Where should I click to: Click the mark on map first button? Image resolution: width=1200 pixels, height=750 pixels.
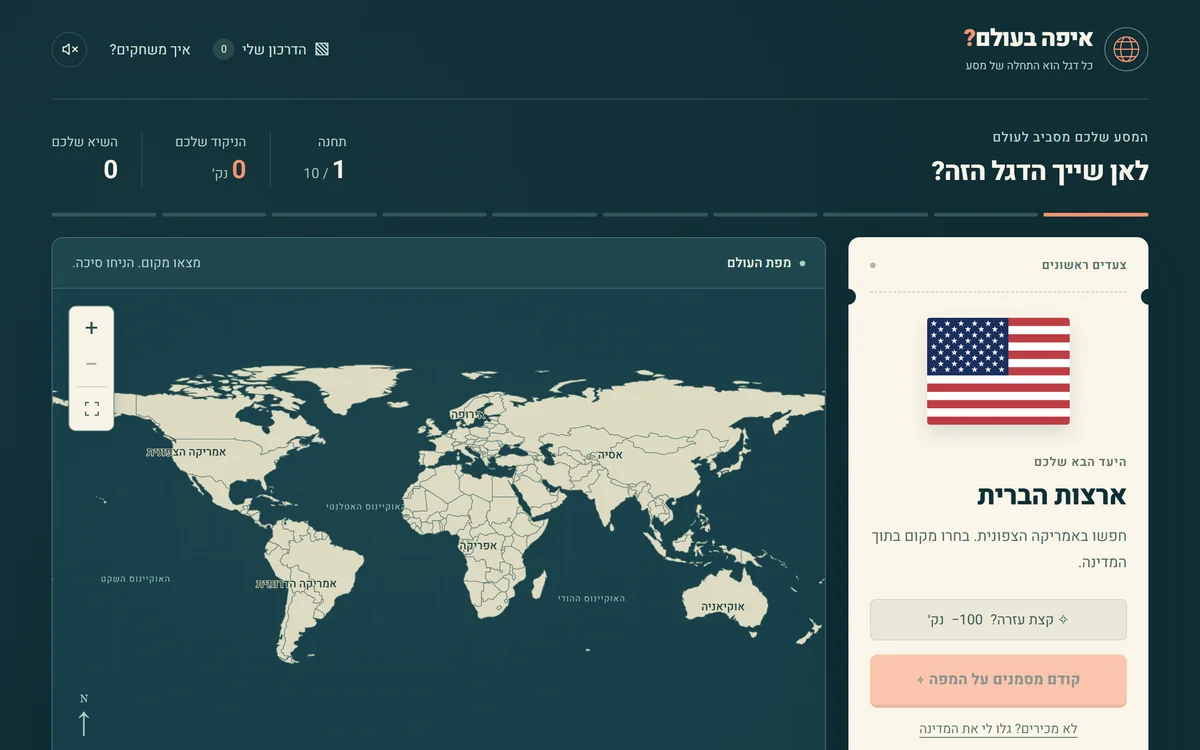998,680
